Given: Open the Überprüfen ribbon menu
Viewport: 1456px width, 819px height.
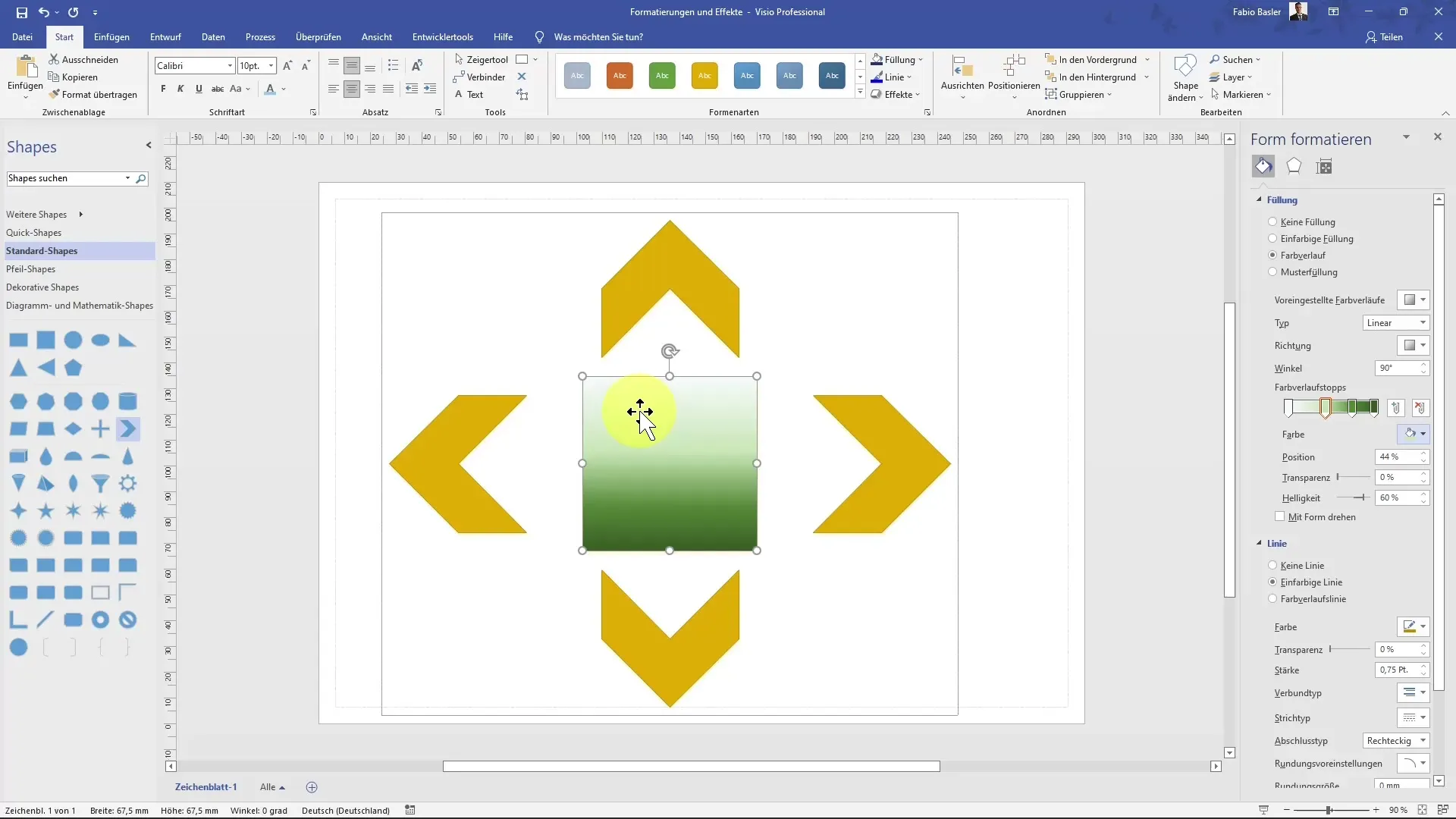Looking at the screenshot, I should pos(318,37).
